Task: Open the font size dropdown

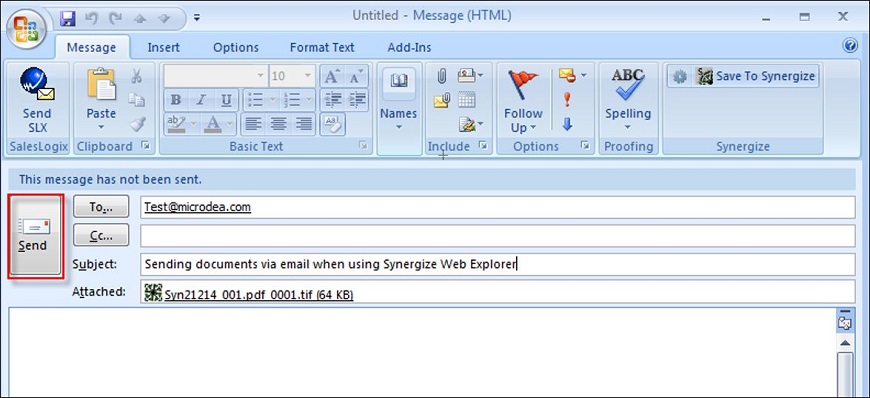Action: point(308,76)
